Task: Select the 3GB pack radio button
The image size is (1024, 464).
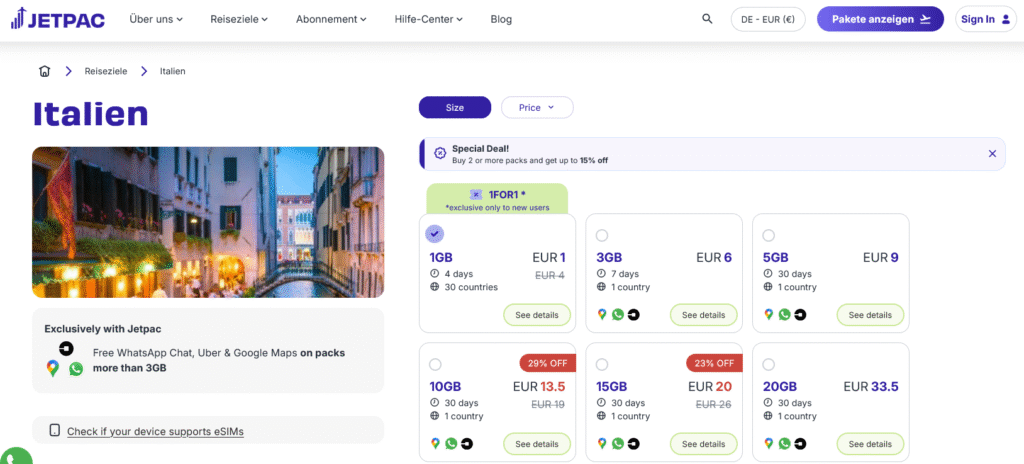Action: pos(601,235)
